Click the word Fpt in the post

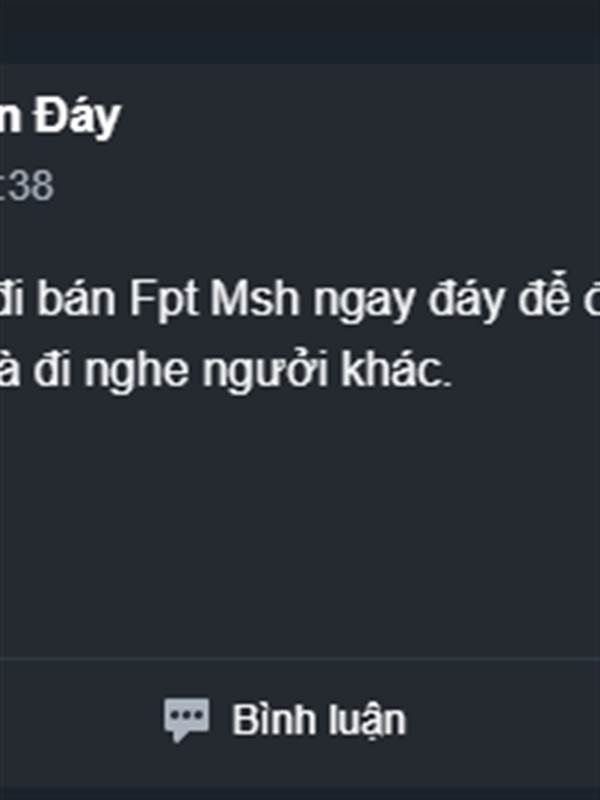[163, 300]
